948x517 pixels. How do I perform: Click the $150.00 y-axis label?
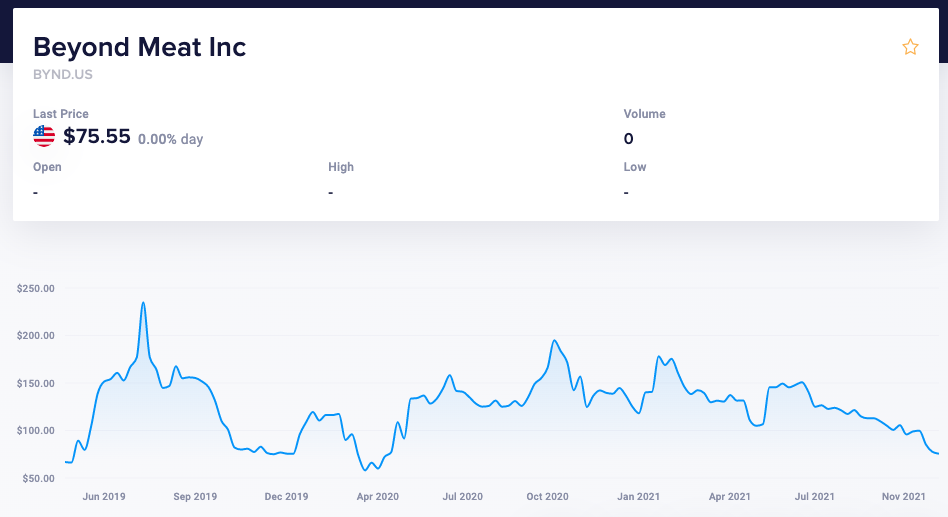click(x=36, y=383)
